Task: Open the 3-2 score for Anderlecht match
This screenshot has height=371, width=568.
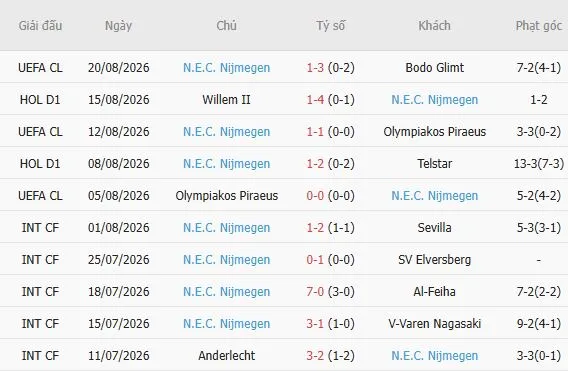Action: 315,355
